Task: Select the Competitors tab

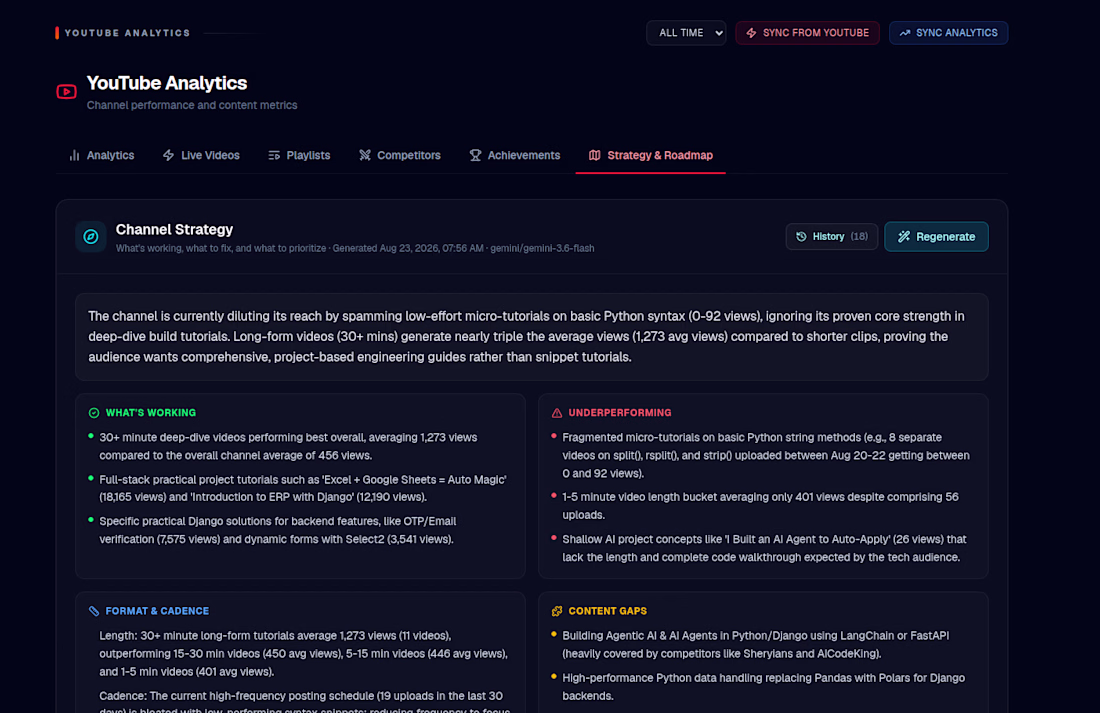Action: (400, 155)
